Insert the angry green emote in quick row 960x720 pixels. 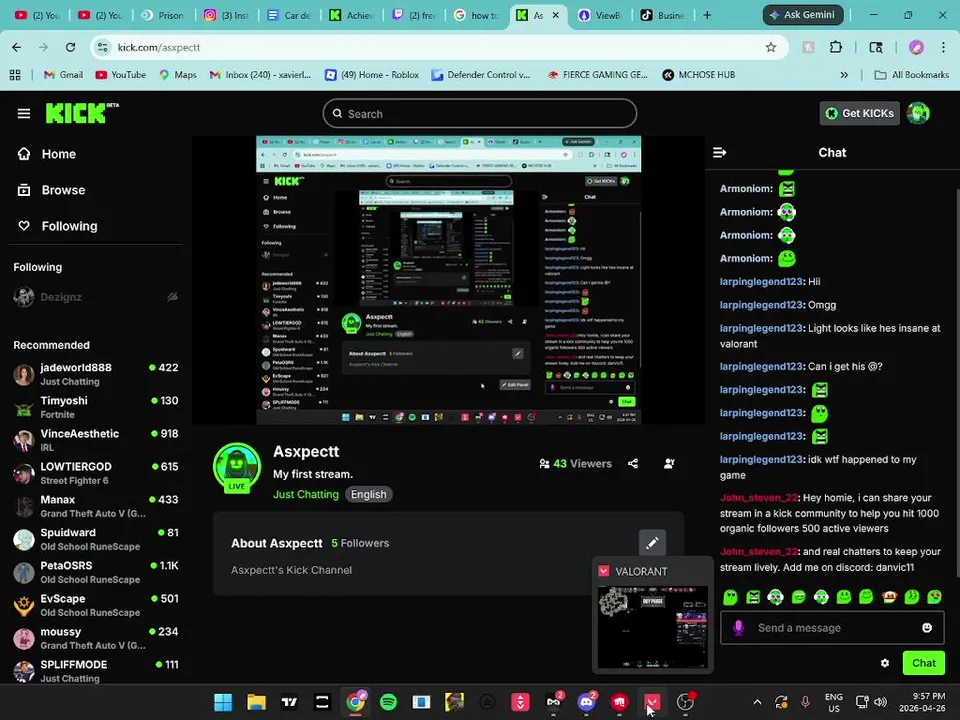click(753, 597)
